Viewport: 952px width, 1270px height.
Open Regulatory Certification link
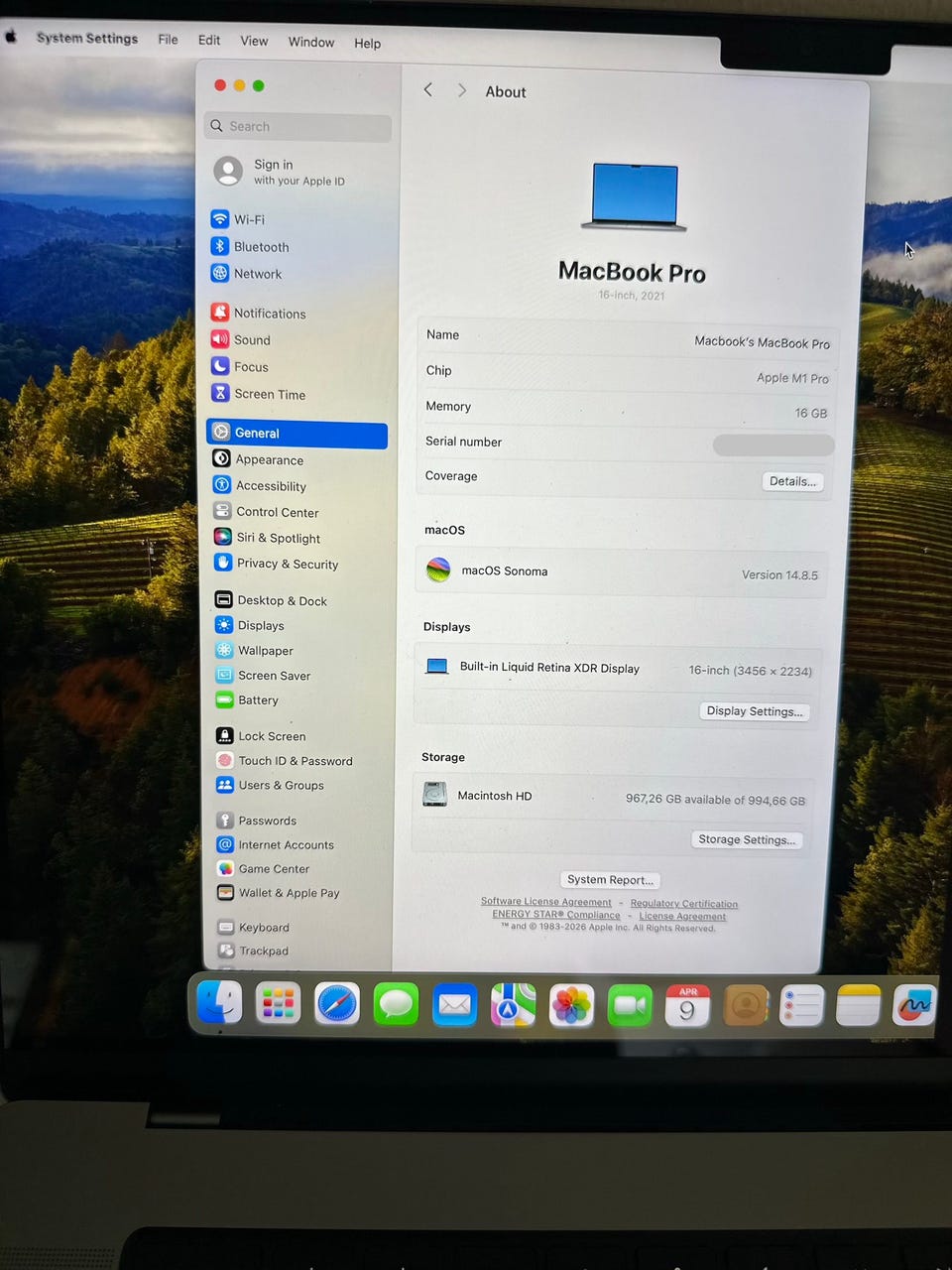pyautogui.click(x=684, y=904)
